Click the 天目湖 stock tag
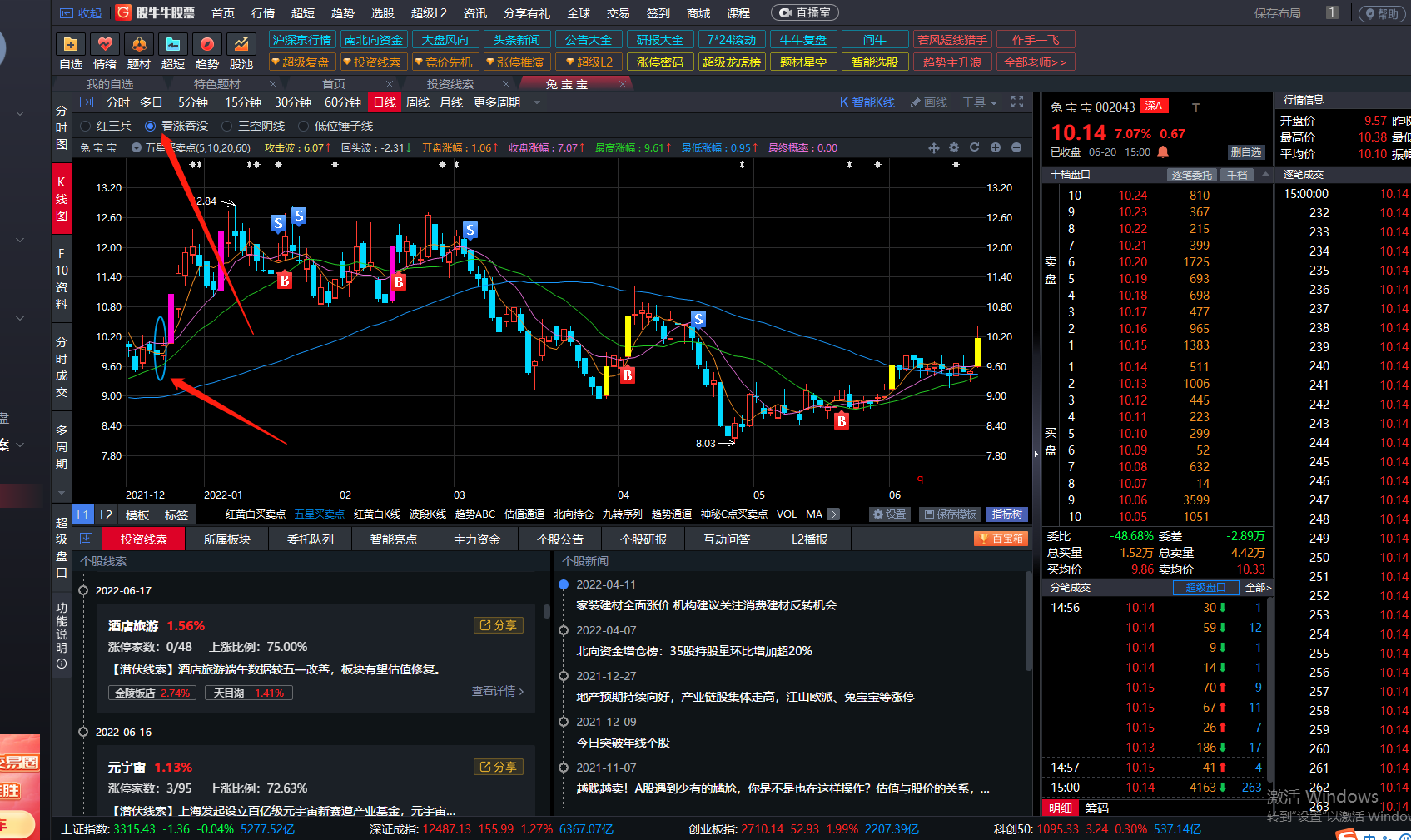Image resolution: width=1411 pixels, height=840 pixels. click(x=249, y=693)
